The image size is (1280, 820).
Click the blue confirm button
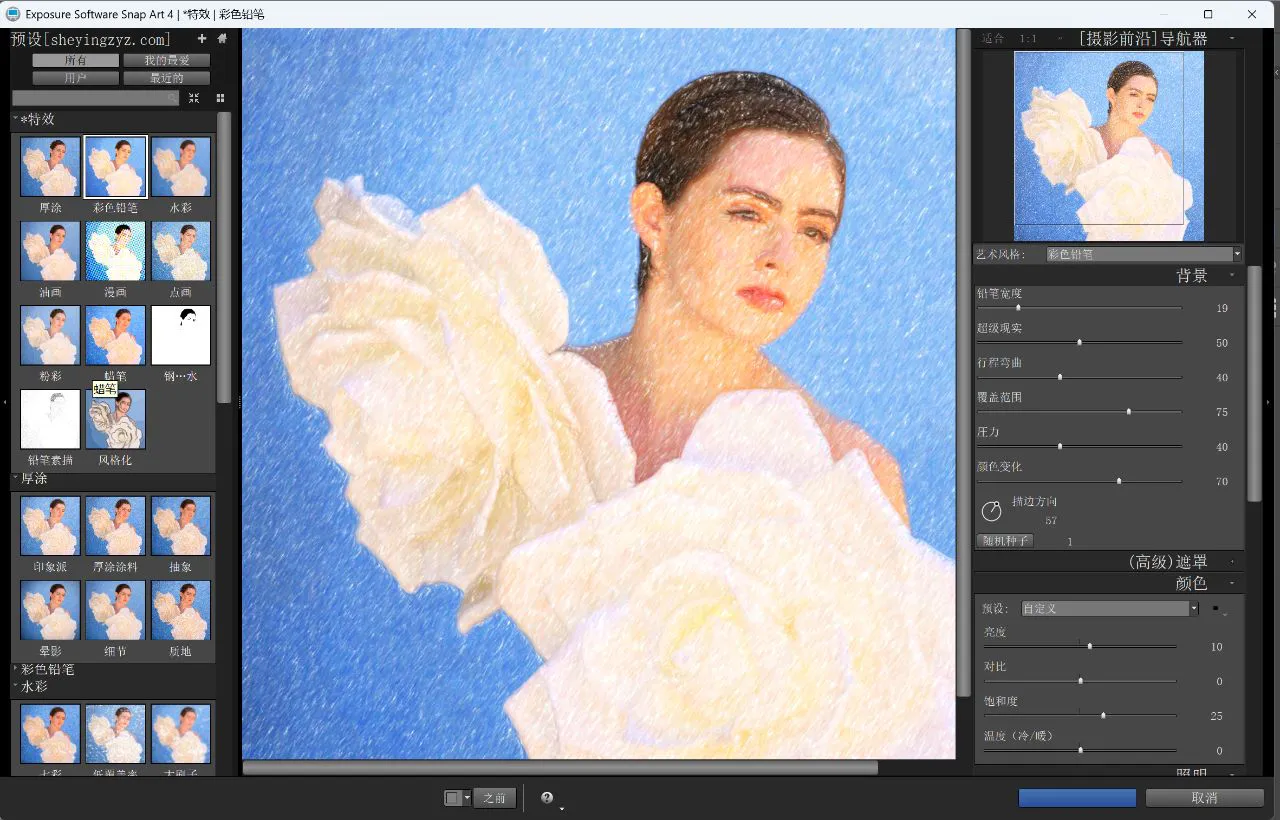point(1077,798)
